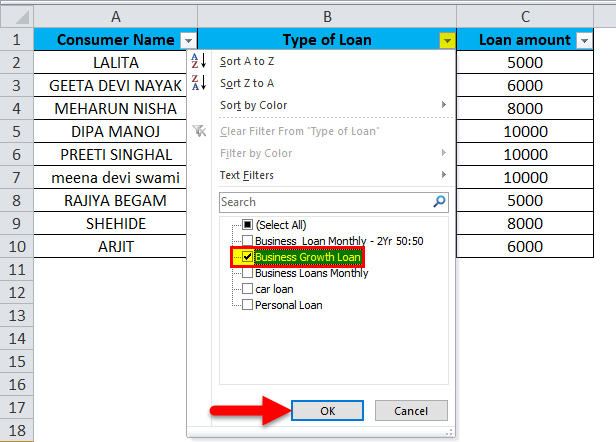Select the cell MEHARUN NISHA
The width and height of the screenshot is (616, 442).
tap(110, 108)
